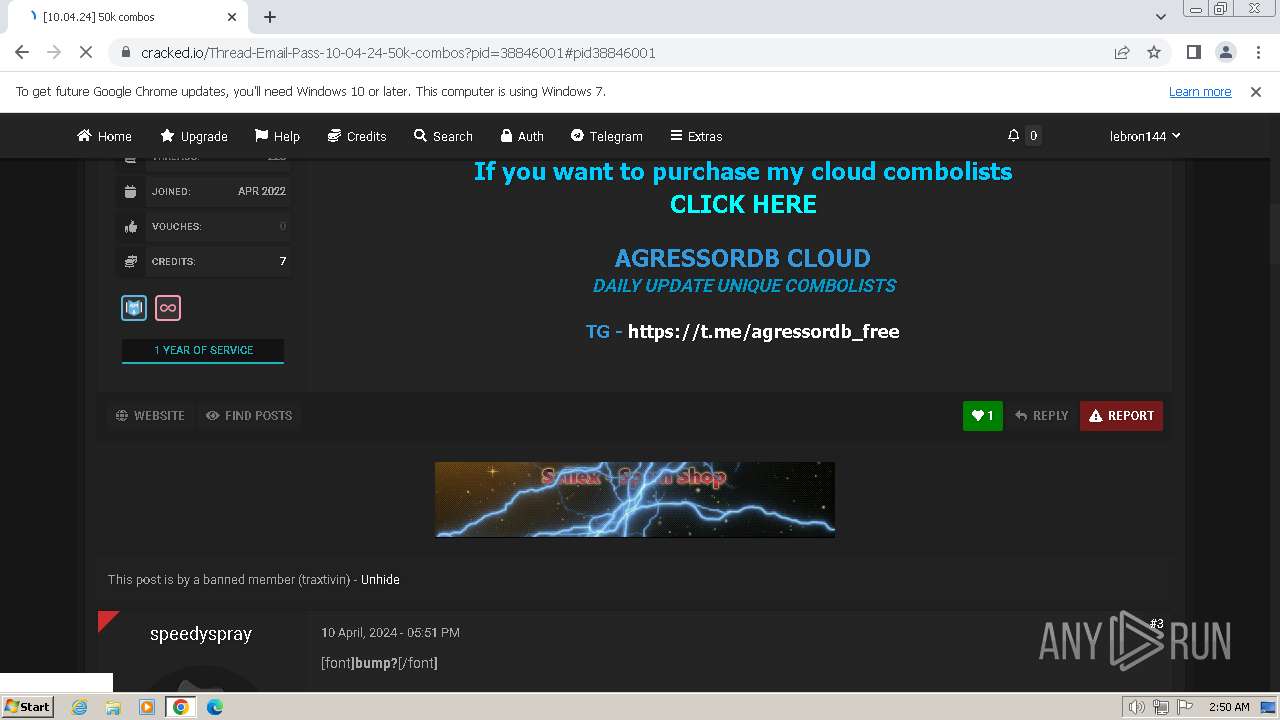Unhide the banned member post
The width and height of the screenshot is (1280, 720).
point(380,579)
